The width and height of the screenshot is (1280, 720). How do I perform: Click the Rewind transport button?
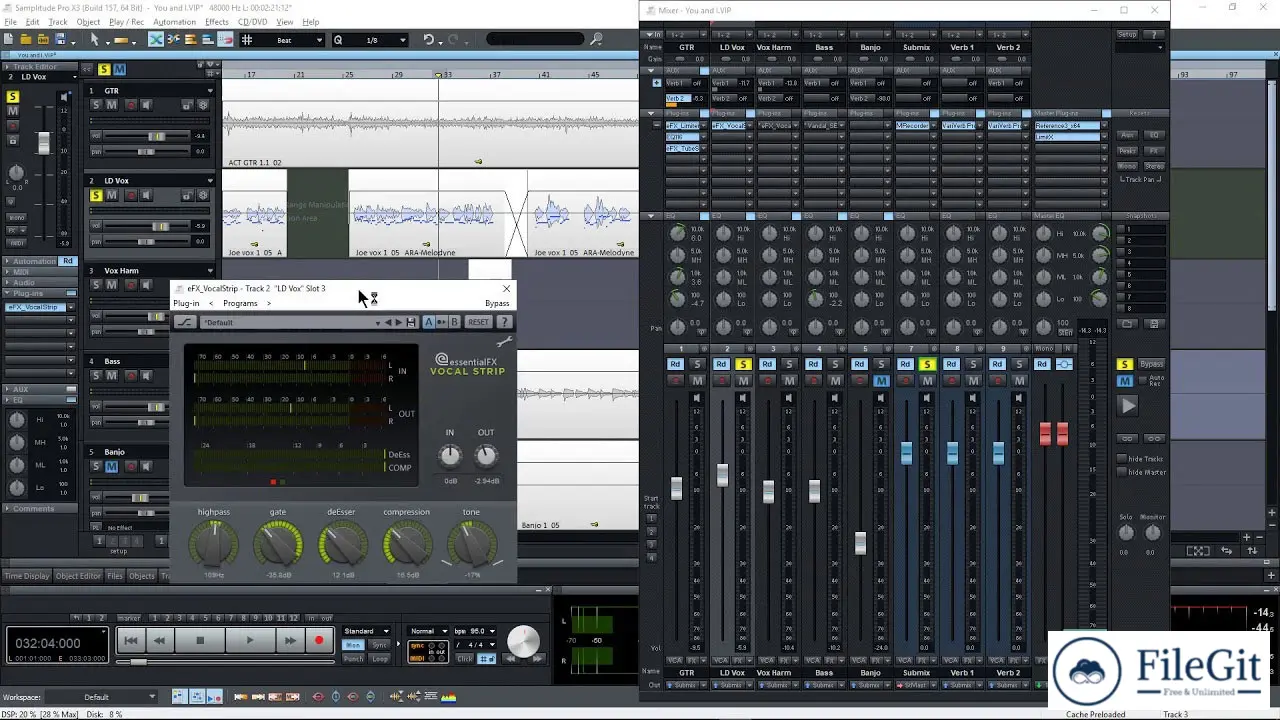click(159, 640)
